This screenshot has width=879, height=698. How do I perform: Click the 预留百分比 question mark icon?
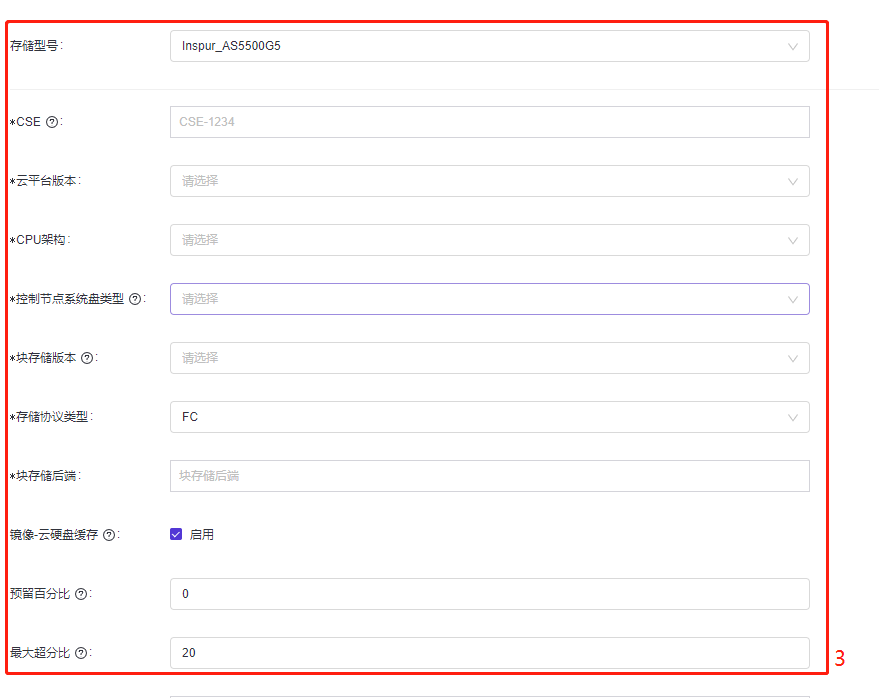click(x=80, y=594)
